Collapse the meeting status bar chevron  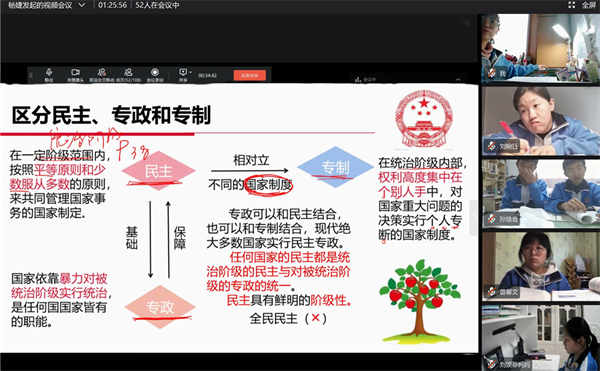(x=458, y=79)
